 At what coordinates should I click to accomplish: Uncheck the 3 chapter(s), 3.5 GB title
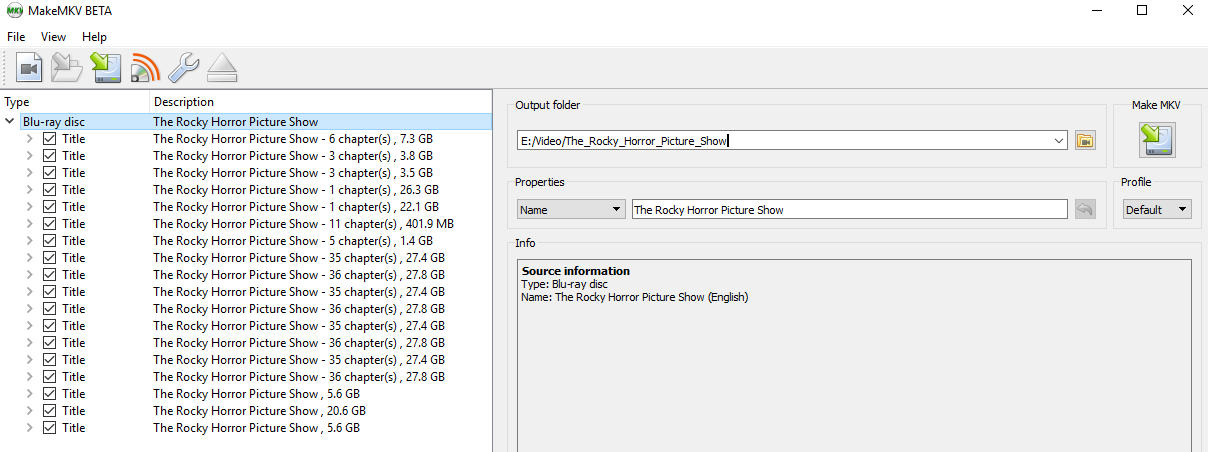pyautogui.click(x=49, y=173)
